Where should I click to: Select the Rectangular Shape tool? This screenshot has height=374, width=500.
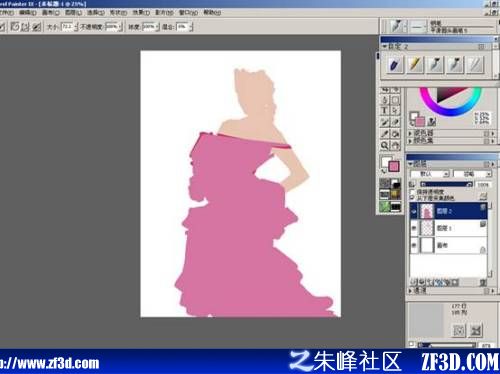point(395,99)
